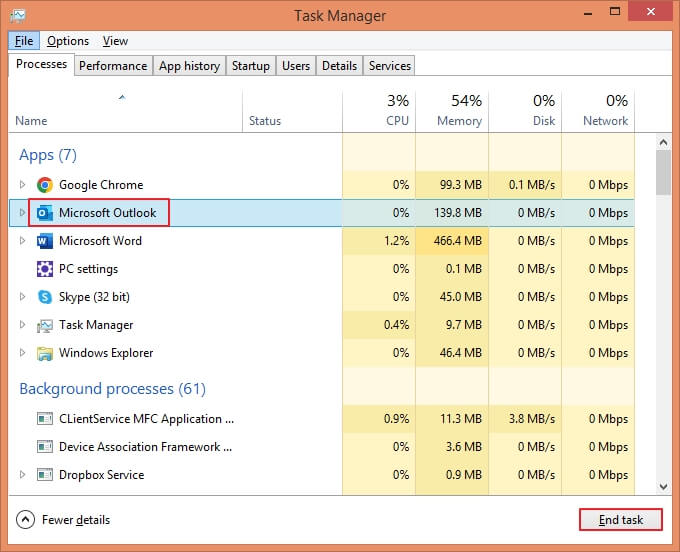The width and height of the screenshot is (680, 552).
Task: Click the Device Association Framework icon
Action: pyautogui.click(x=45, y=447)
